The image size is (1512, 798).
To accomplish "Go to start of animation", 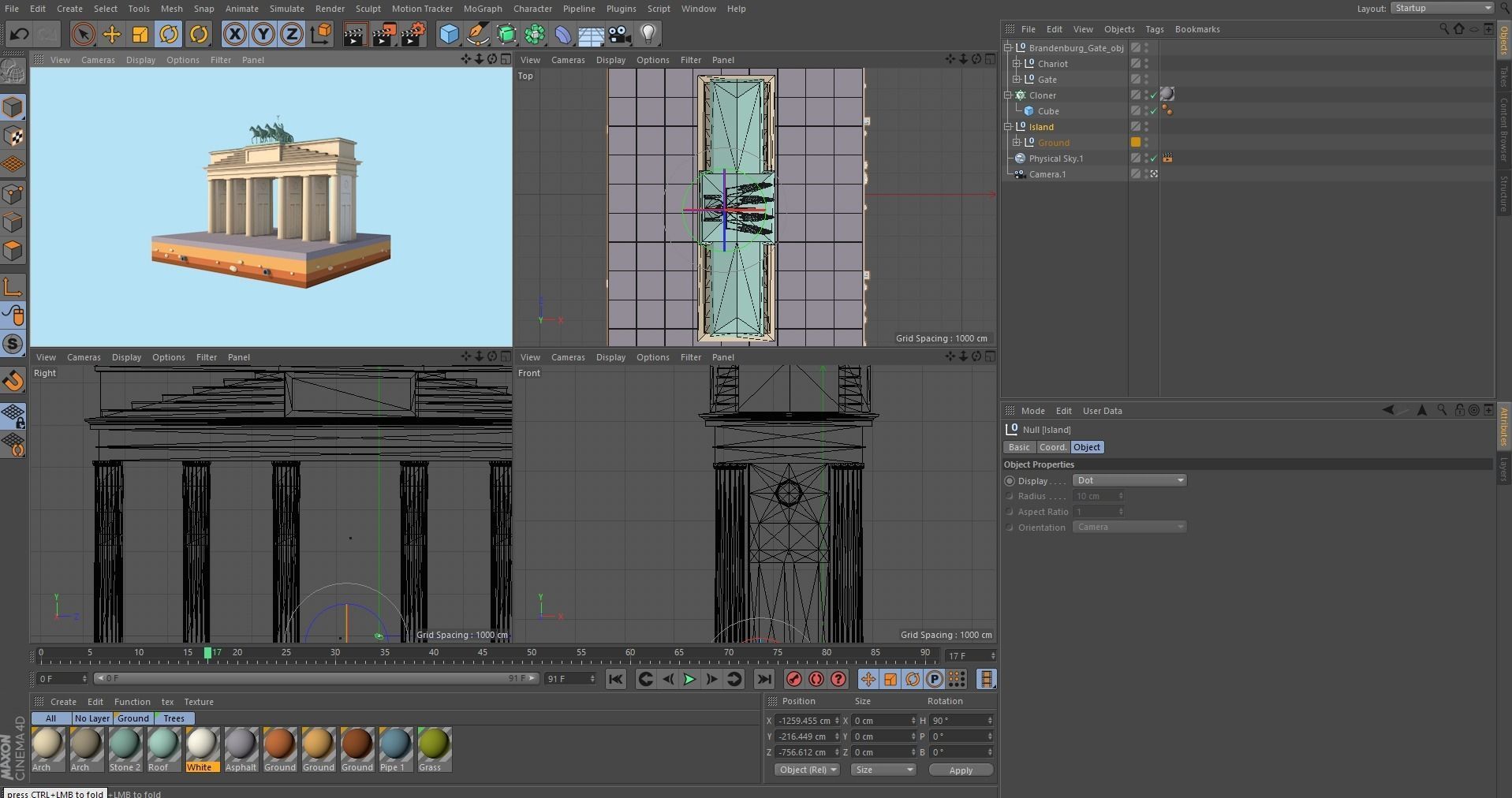I will pyautogui.click(x=616, y=679).
